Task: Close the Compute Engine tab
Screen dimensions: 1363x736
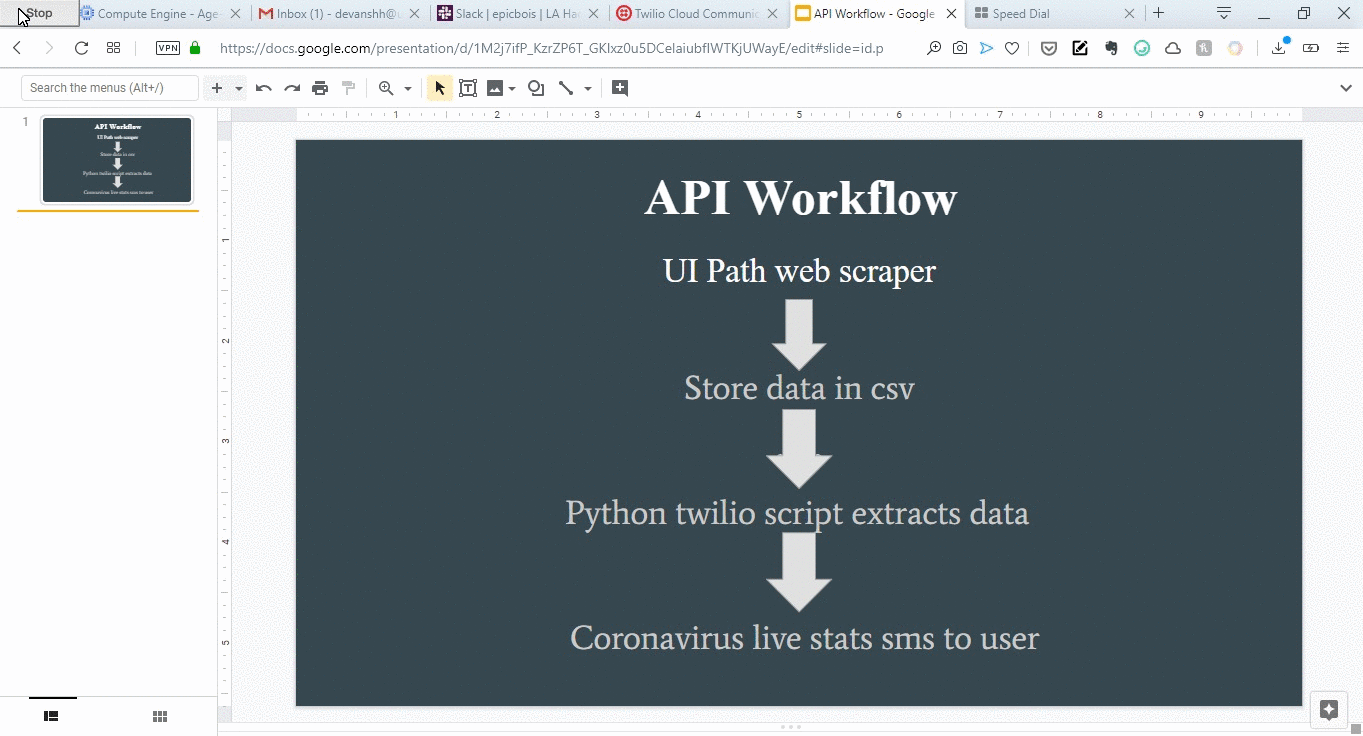Action: (x=235, y=14)
